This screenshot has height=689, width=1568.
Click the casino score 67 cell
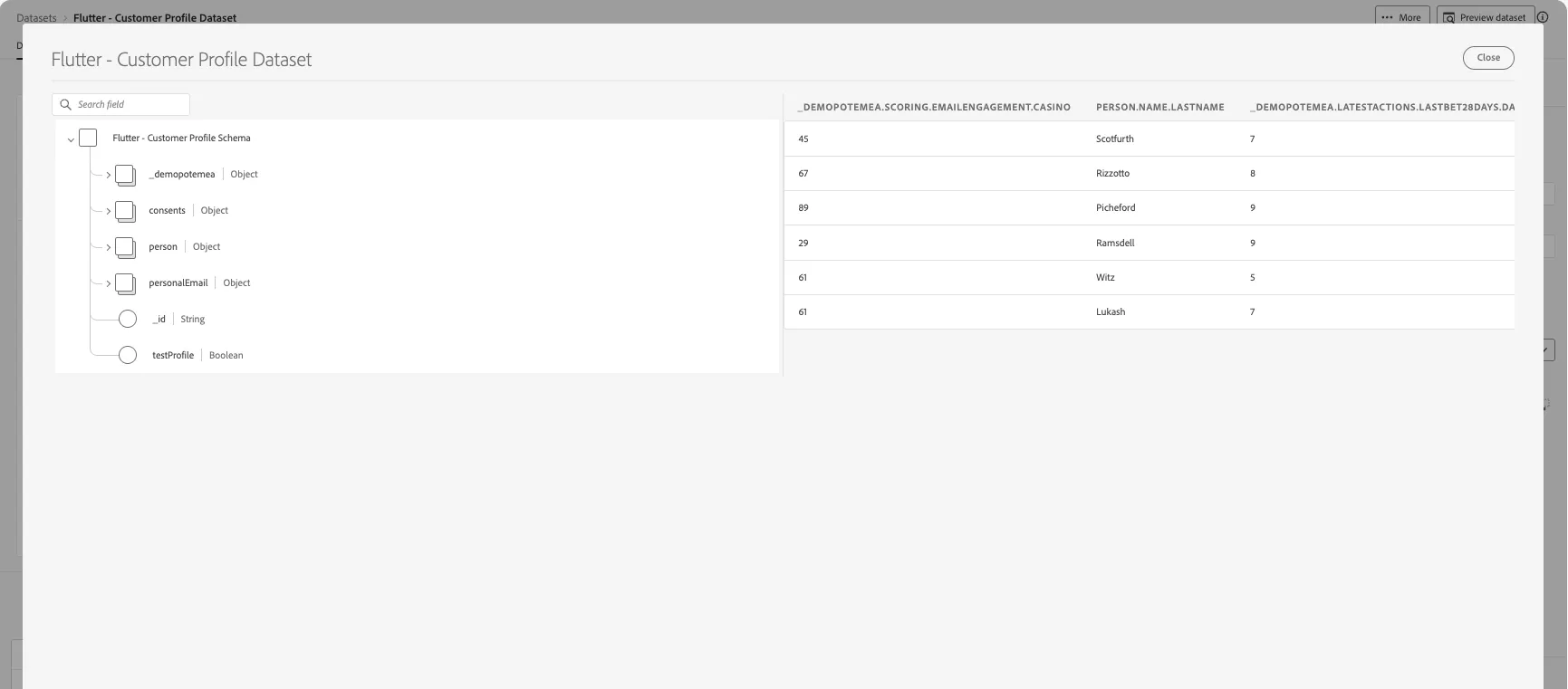803,173
